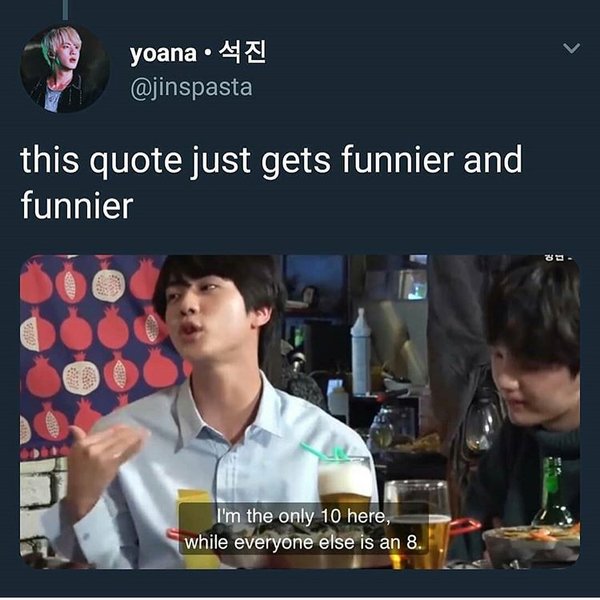Open the attached photo in full view

300,412
